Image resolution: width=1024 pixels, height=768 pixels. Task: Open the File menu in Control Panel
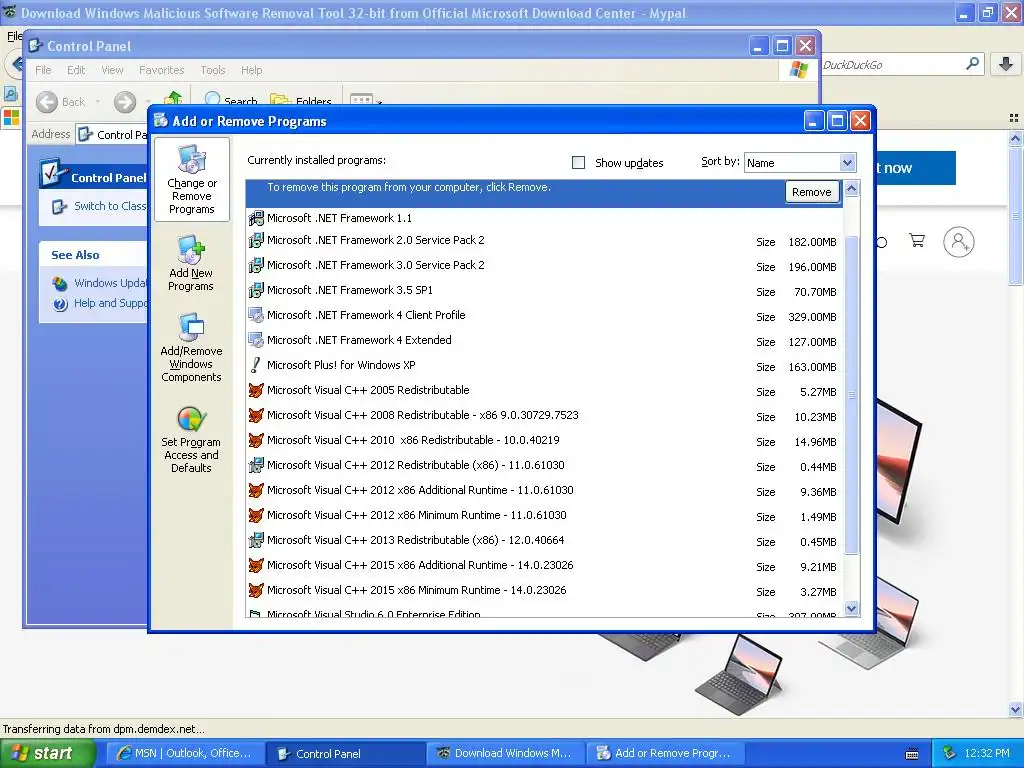point(43,70)
